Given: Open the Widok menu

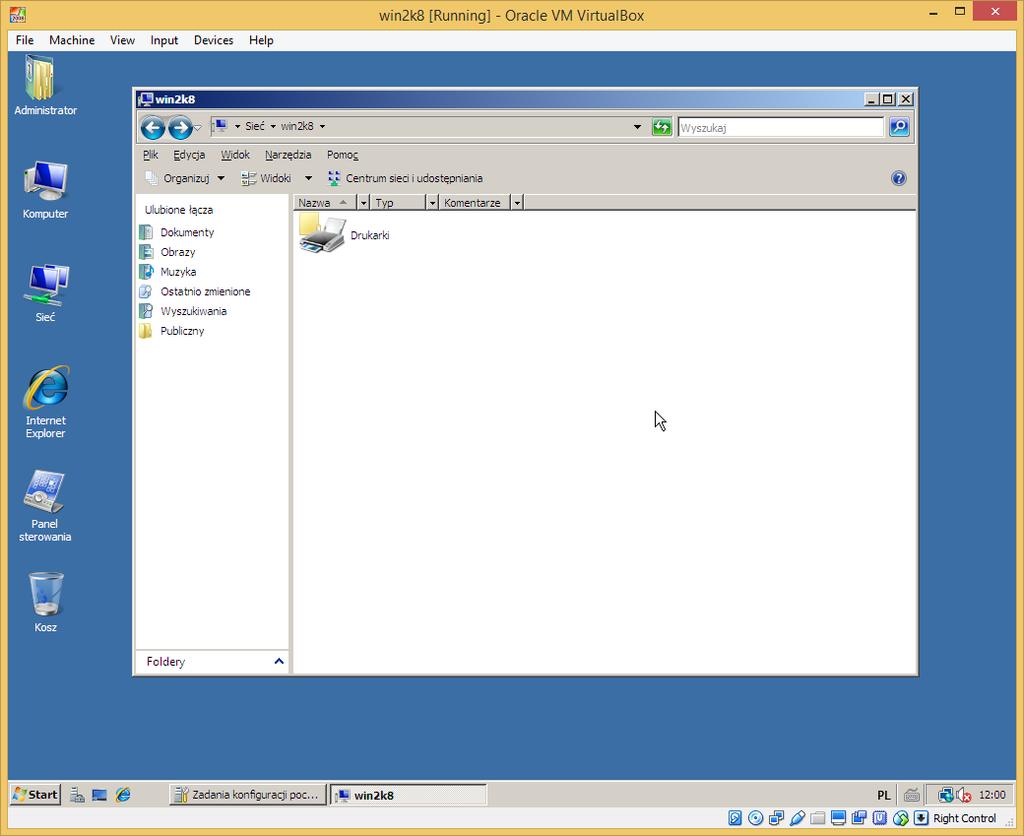Looking at the screenshot, I should [x=235, y=155].
